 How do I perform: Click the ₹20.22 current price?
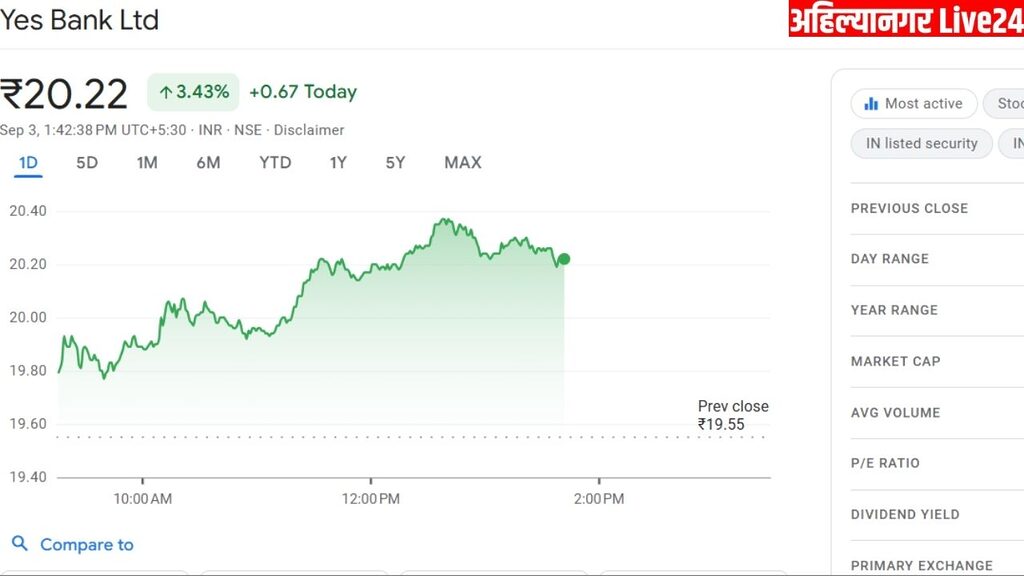click(65, 94)
